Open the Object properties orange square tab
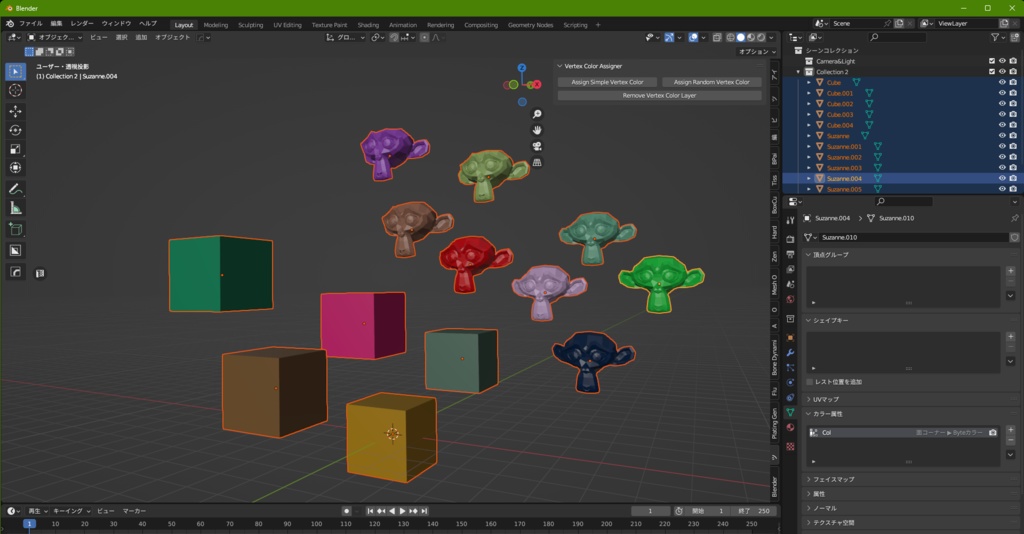 point(790,338)
